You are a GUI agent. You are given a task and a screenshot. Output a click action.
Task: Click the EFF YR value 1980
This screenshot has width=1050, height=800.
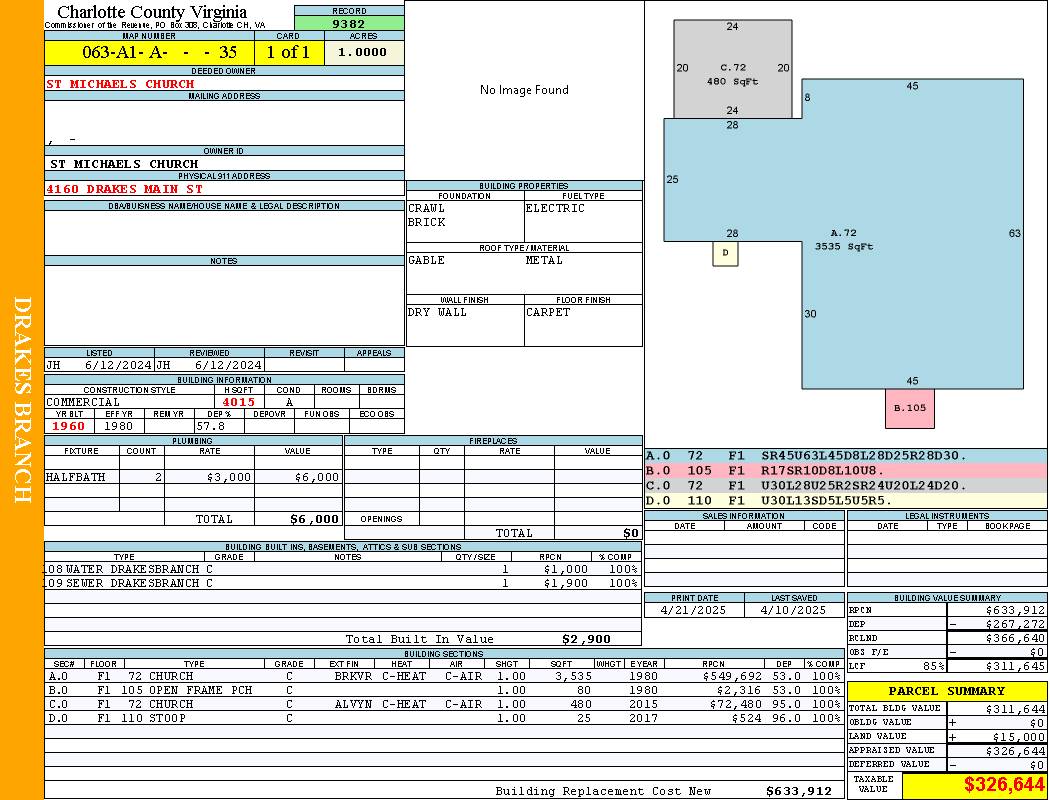[x=119, y=426]
